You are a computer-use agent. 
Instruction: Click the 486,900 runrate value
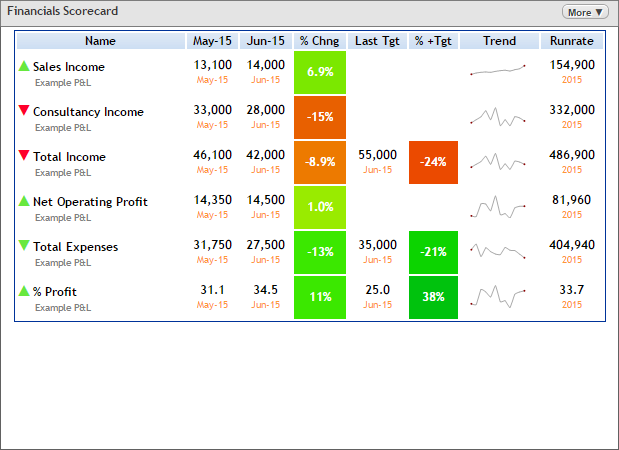(572, 155)
